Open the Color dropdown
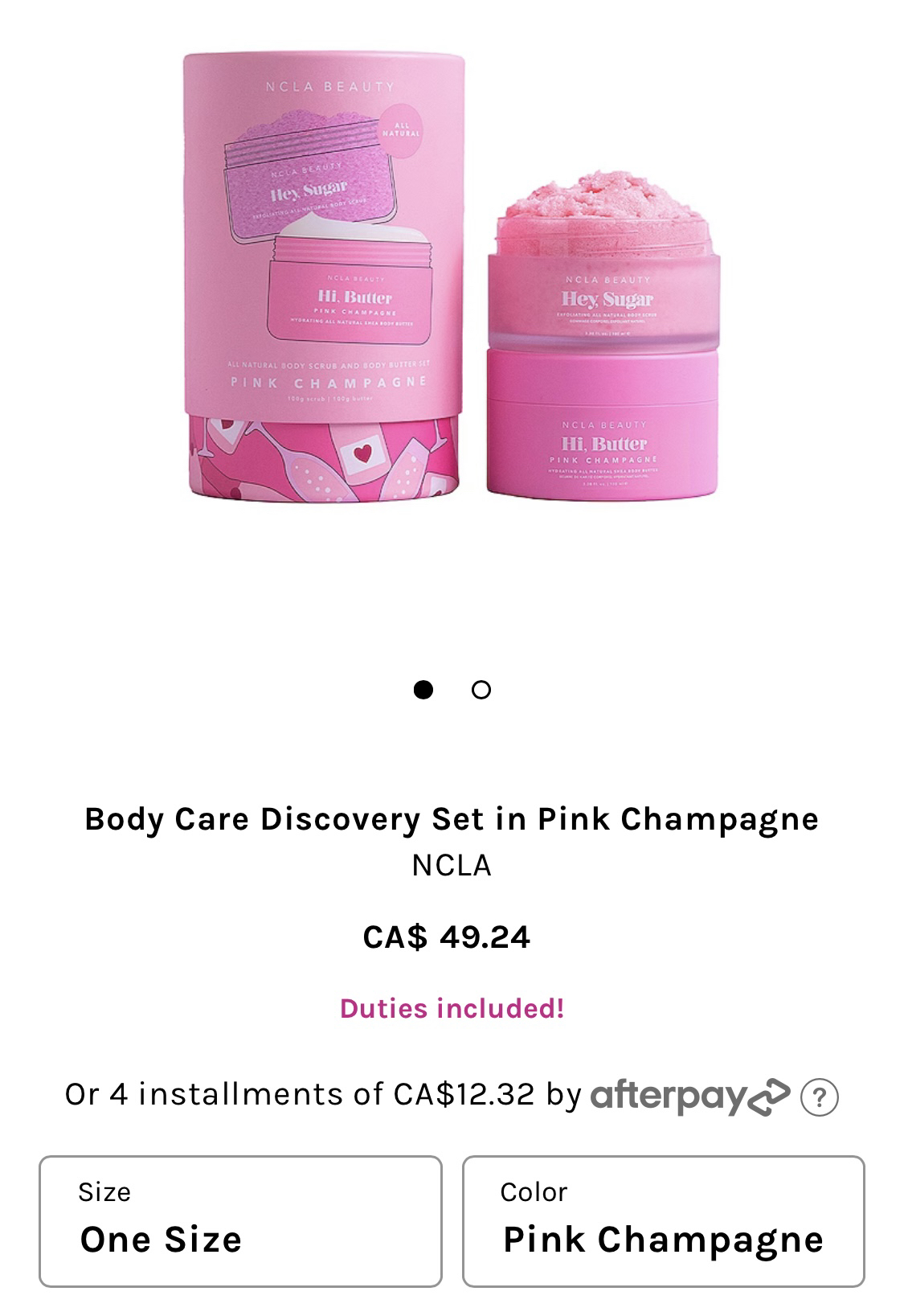The width and height of the screenshot is (904, 1316). pos(664,1221)
